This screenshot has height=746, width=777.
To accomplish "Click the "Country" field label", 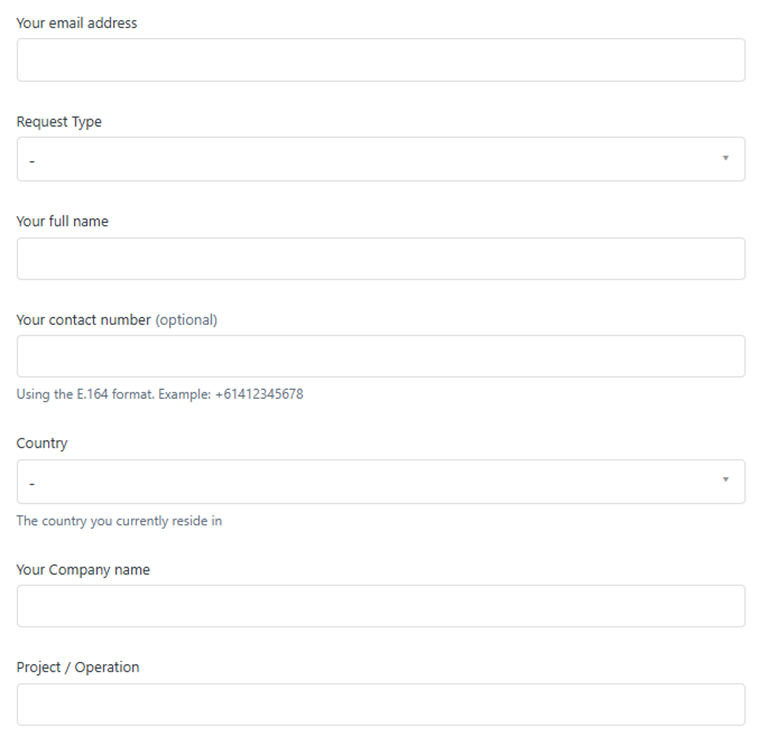I will tap(42, 443).
